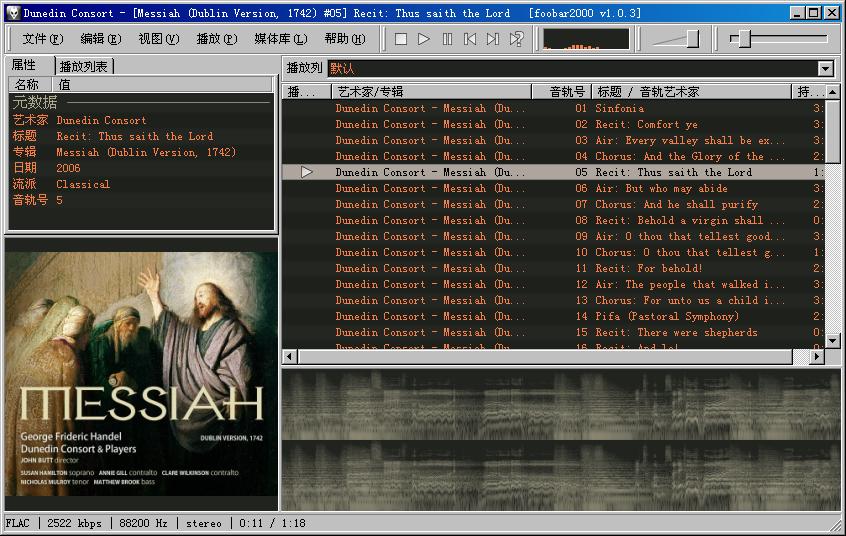Select track 03 Air: Every valley

[x=553, y=140]
